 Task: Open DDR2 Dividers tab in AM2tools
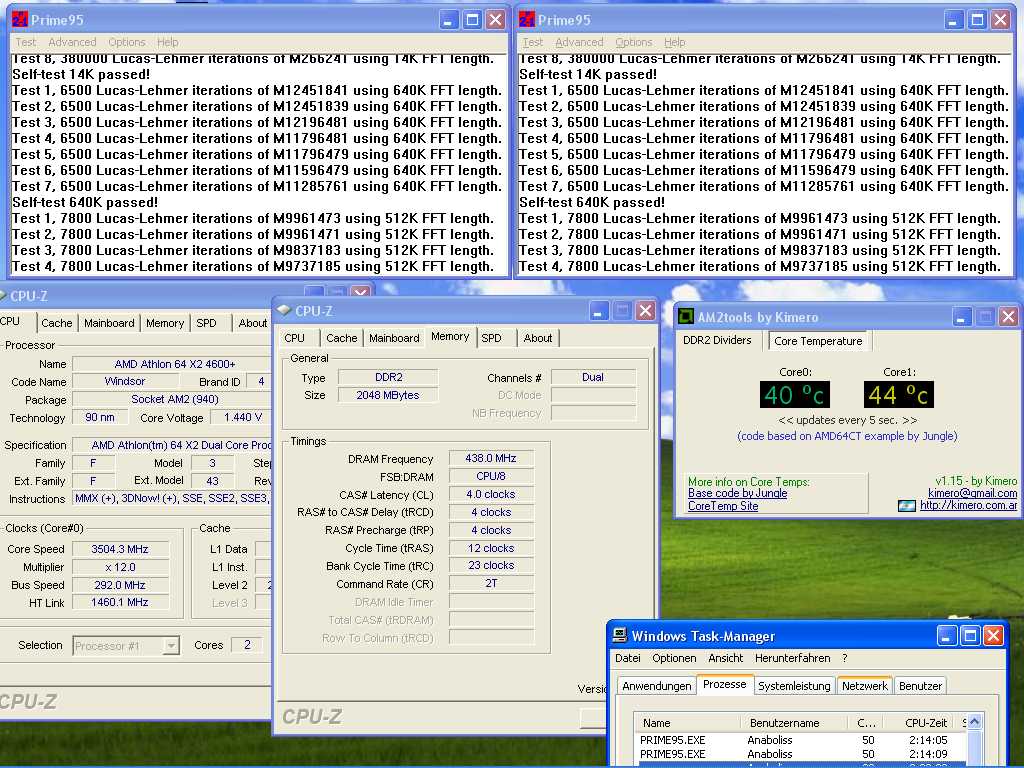(717, 340)
